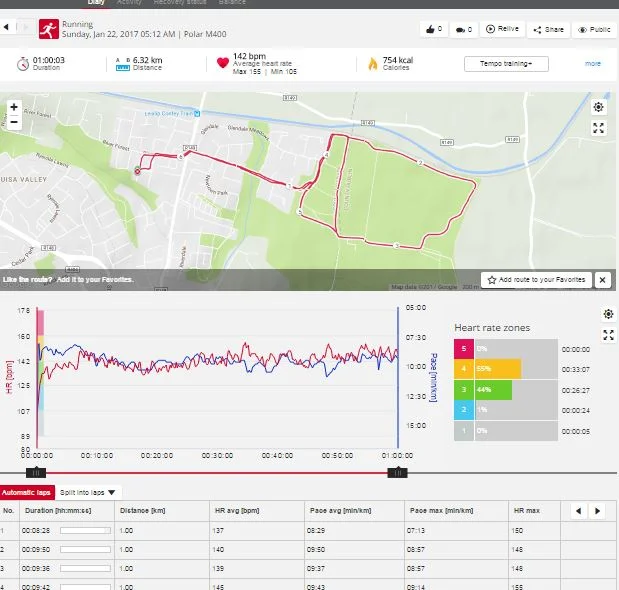Screen dimensions: 619x590
Task: Center the map on the route
Action: point(598,107)
